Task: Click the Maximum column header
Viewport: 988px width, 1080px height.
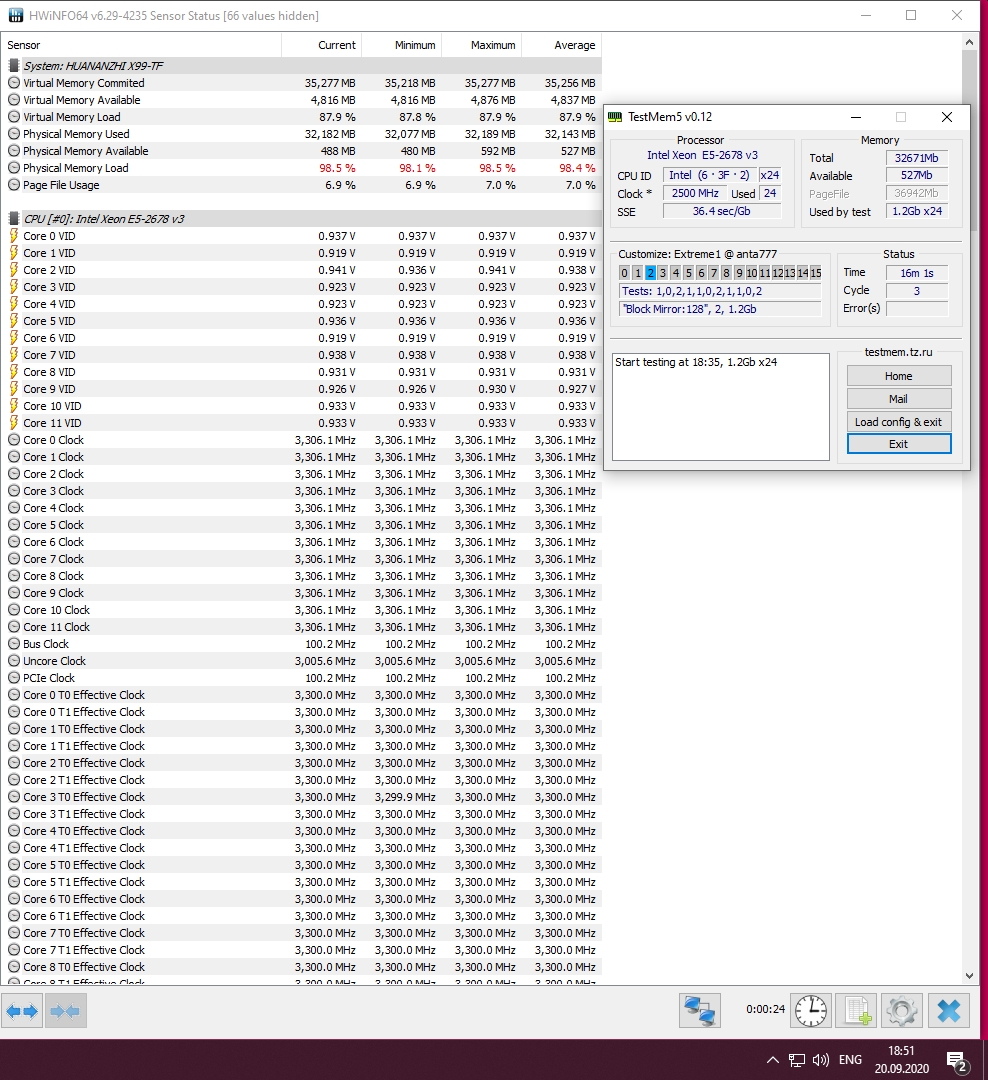Action: pos(481,45)
